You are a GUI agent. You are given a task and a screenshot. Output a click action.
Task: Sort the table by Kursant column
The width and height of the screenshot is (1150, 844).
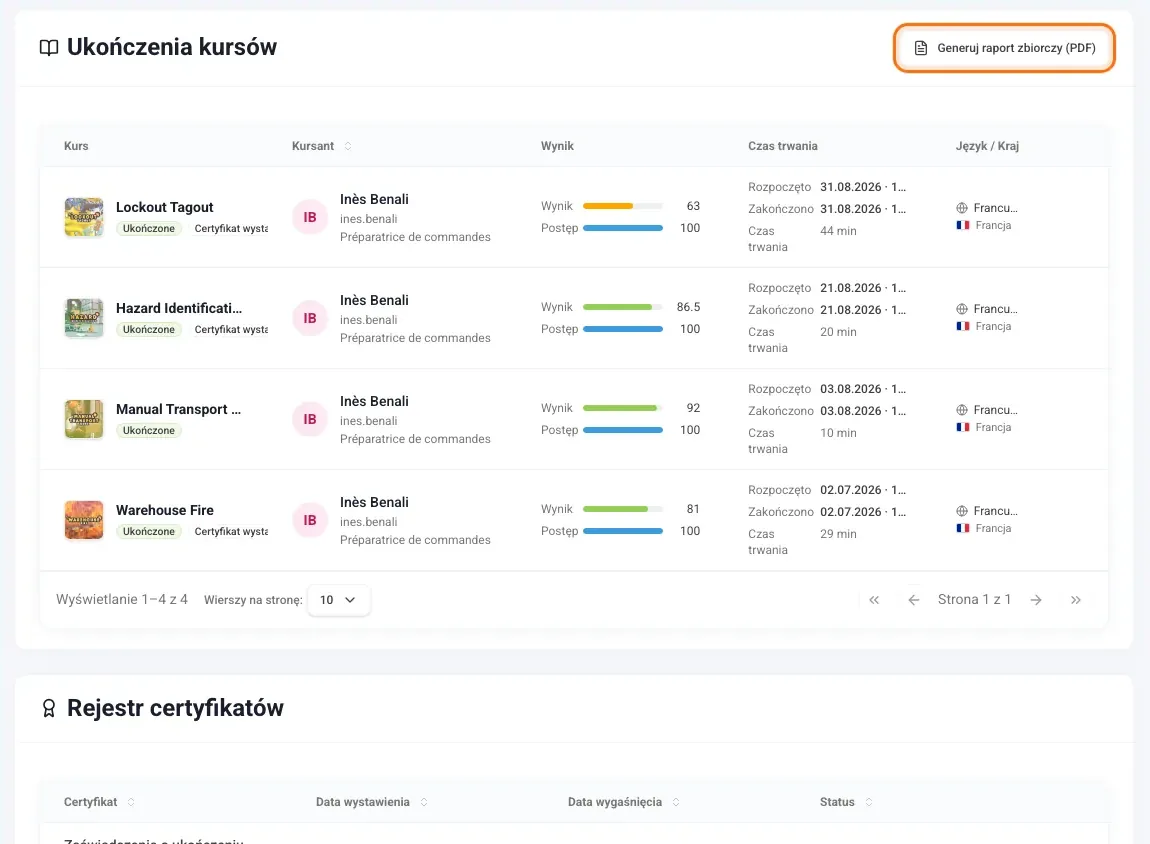tap(348, 146)
